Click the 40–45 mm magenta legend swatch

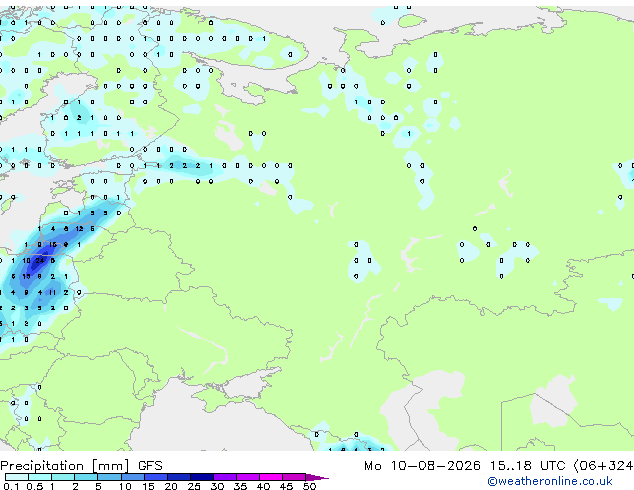click(x=271, y=477)
